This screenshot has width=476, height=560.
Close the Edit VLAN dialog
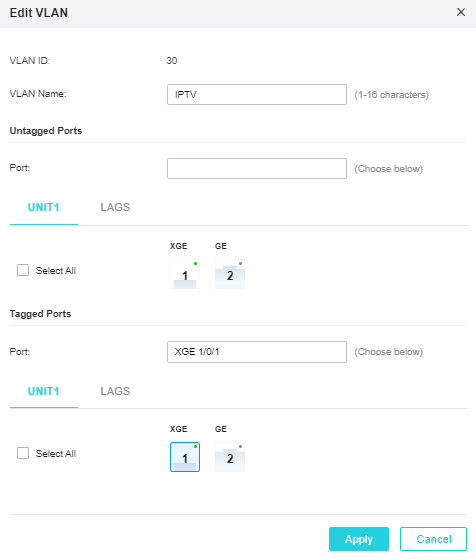(x=461, y=12)
